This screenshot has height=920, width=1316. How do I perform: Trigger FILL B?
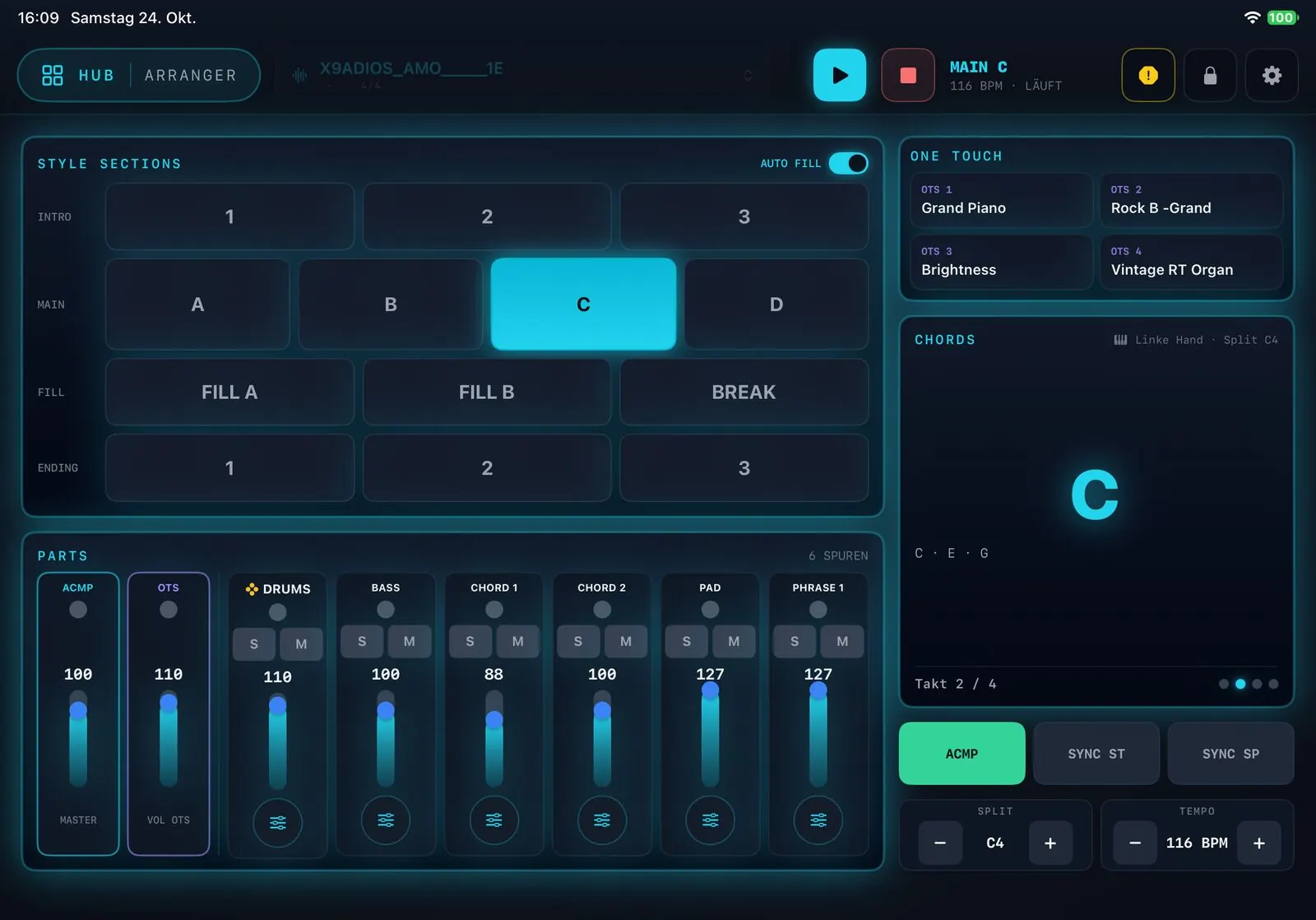click(487, 392)
